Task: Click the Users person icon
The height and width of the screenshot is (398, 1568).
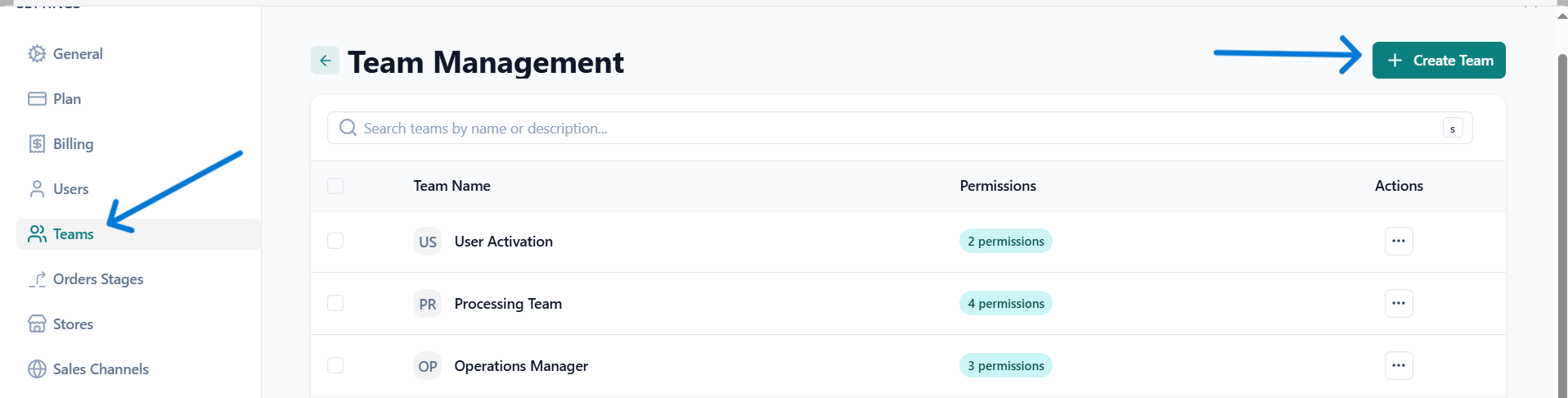Action: [x=37, y=189]
